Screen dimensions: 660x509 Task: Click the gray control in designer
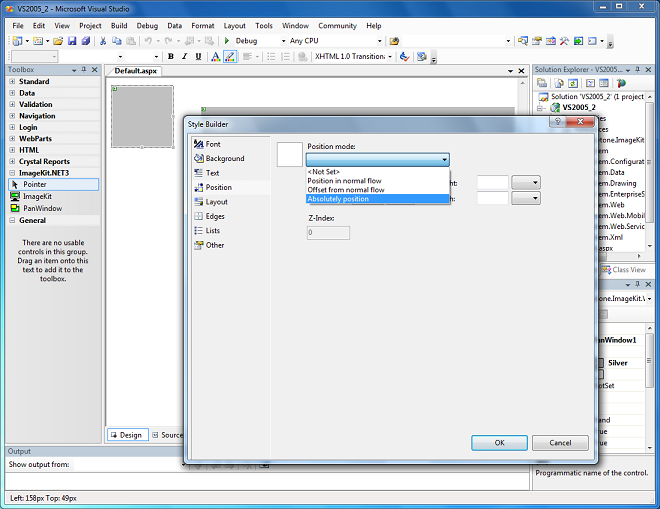(x=142, y=117)
